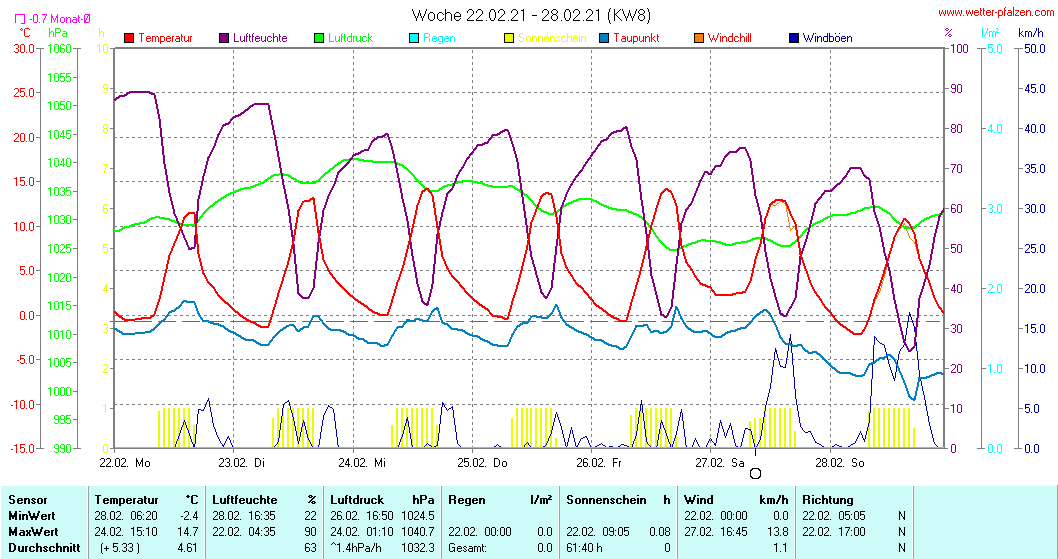Viewport: 1058px width, 559px height.
Task: Select the Luftdruck legend label
Action: point(351,38)
